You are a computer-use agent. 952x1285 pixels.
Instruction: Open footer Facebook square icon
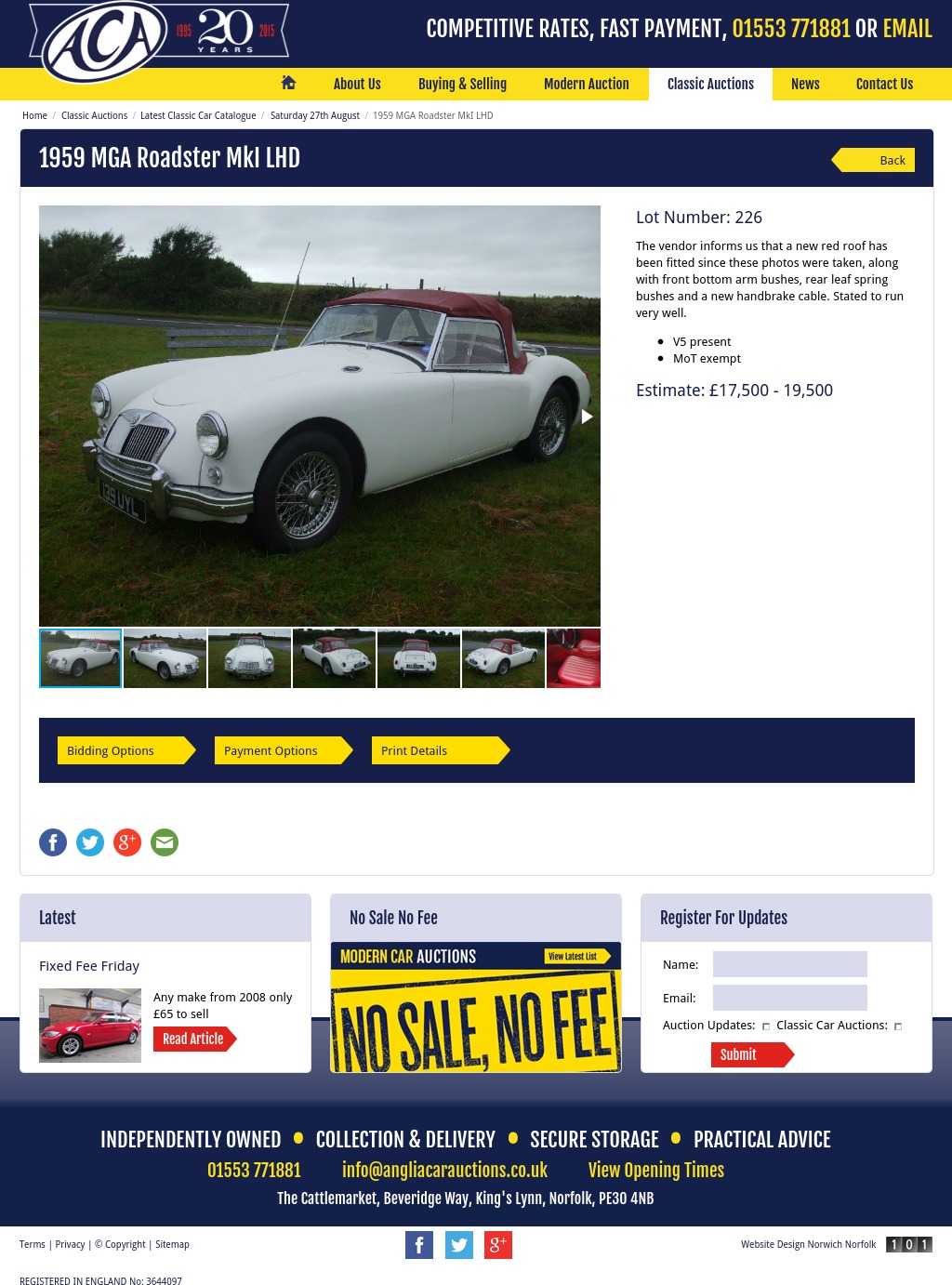419,1245
